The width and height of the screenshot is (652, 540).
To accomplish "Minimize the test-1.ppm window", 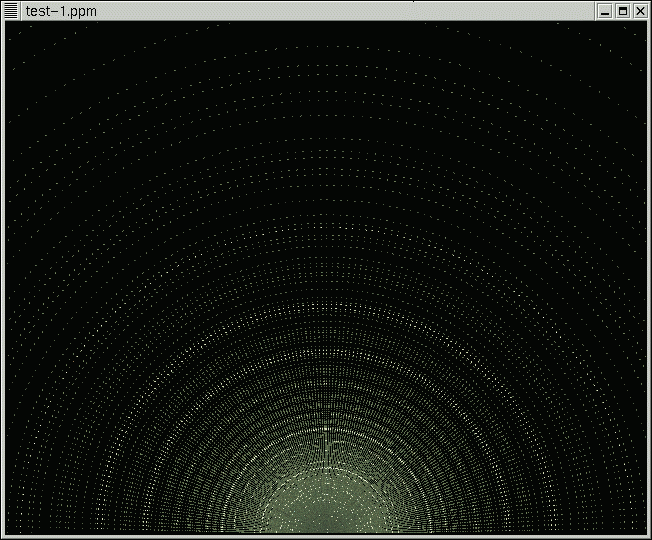I will pos(605,11).
